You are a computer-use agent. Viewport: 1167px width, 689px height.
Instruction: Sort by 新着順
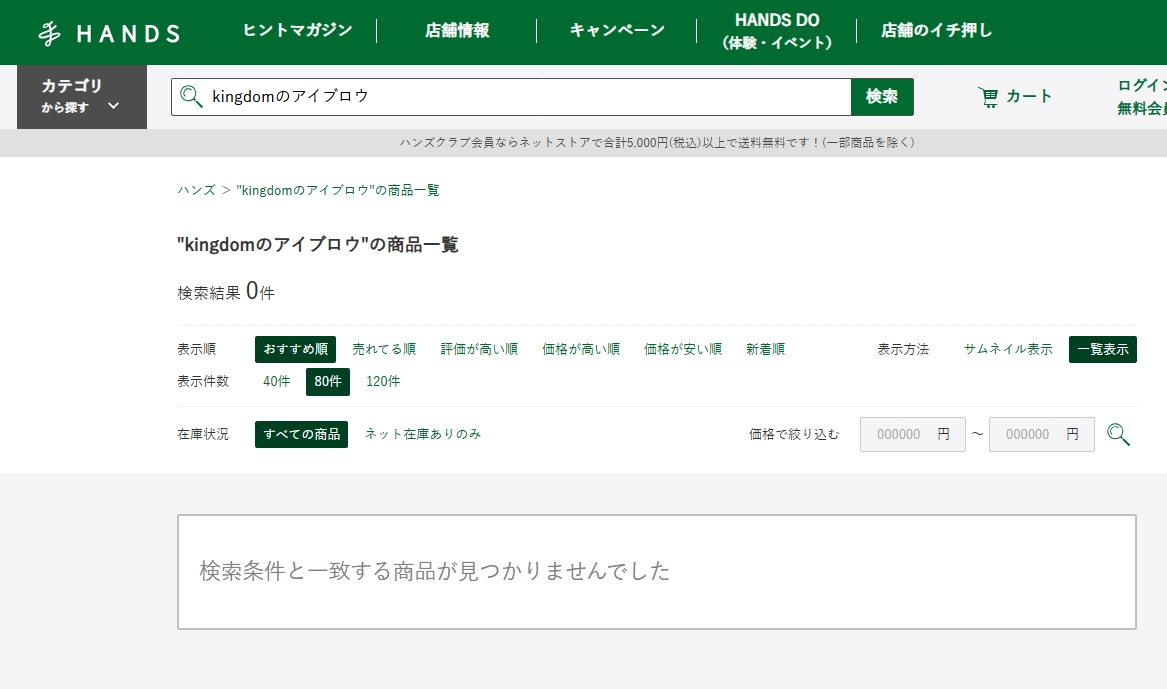[x=765, y=349]
